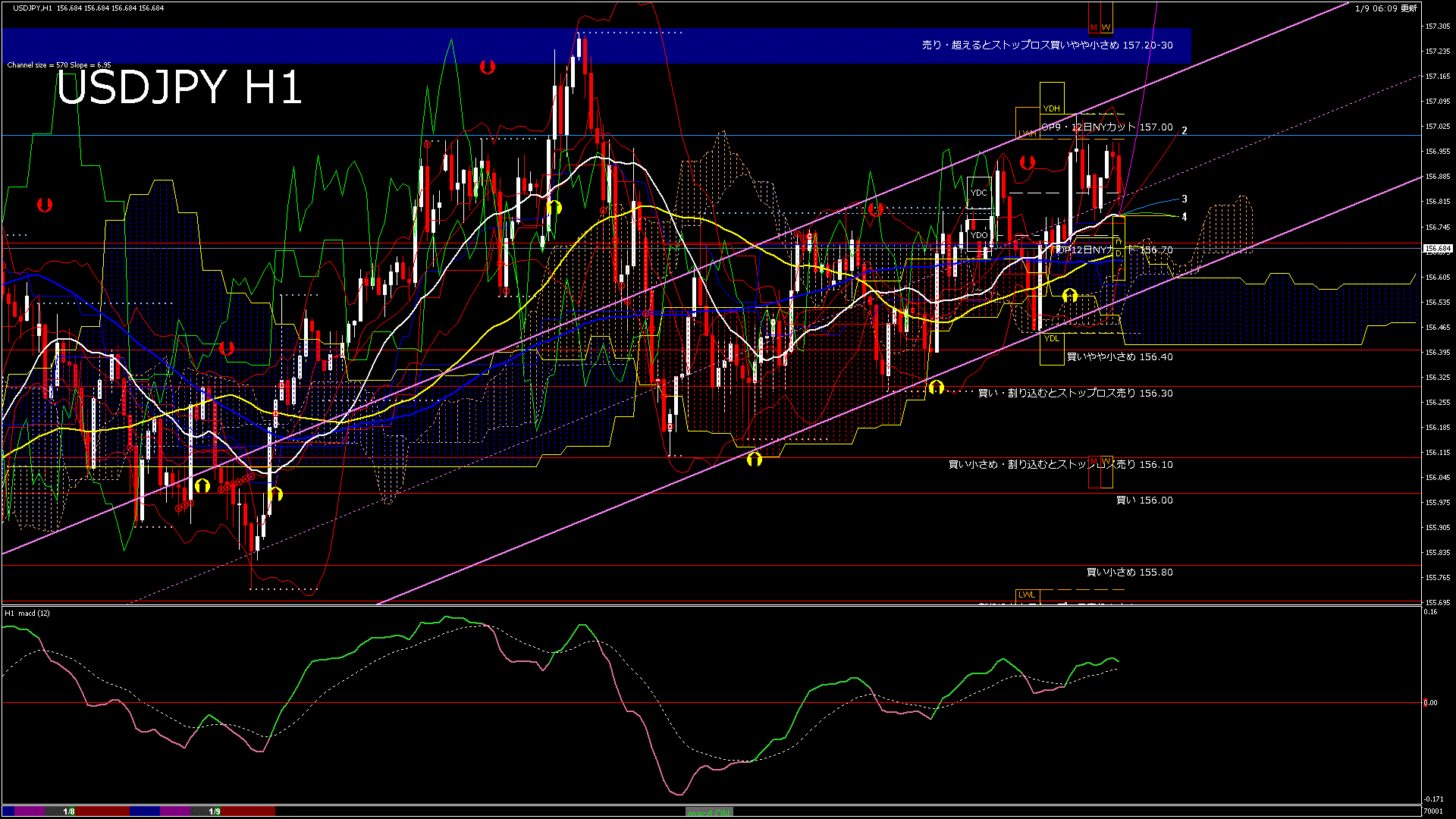
Task: Select the YDC yesterday-close marker box
Action: (x=979, y=193)
